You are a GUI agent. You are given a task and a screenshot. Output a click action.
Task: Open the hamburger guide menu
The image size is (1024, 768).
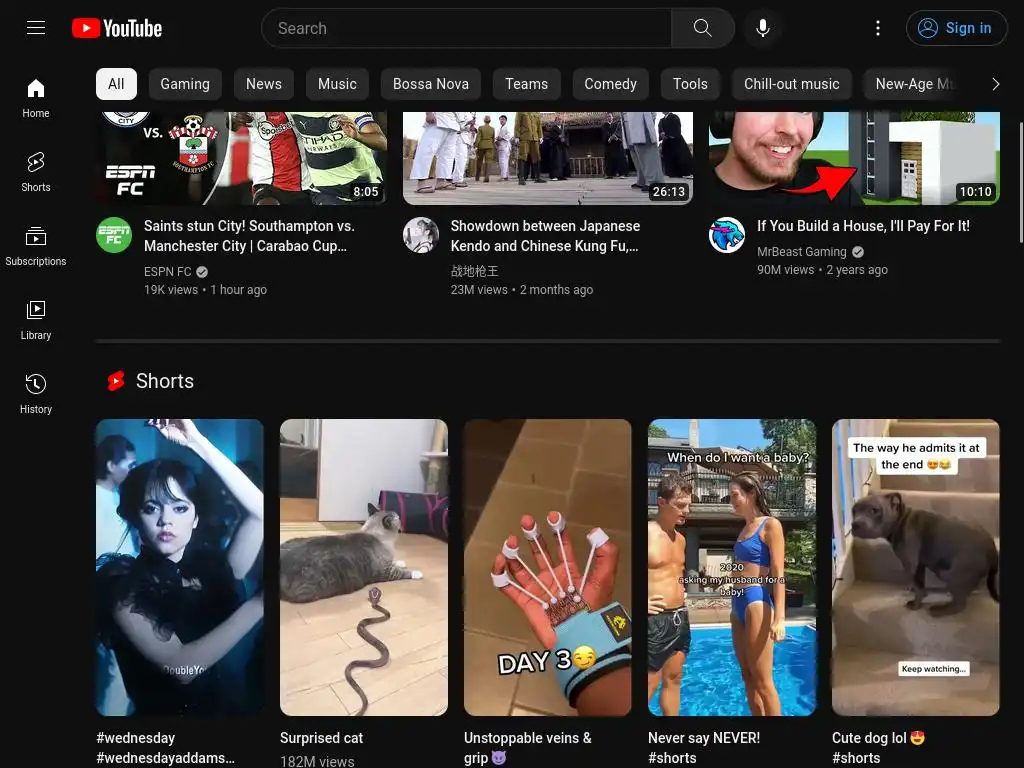36,28
